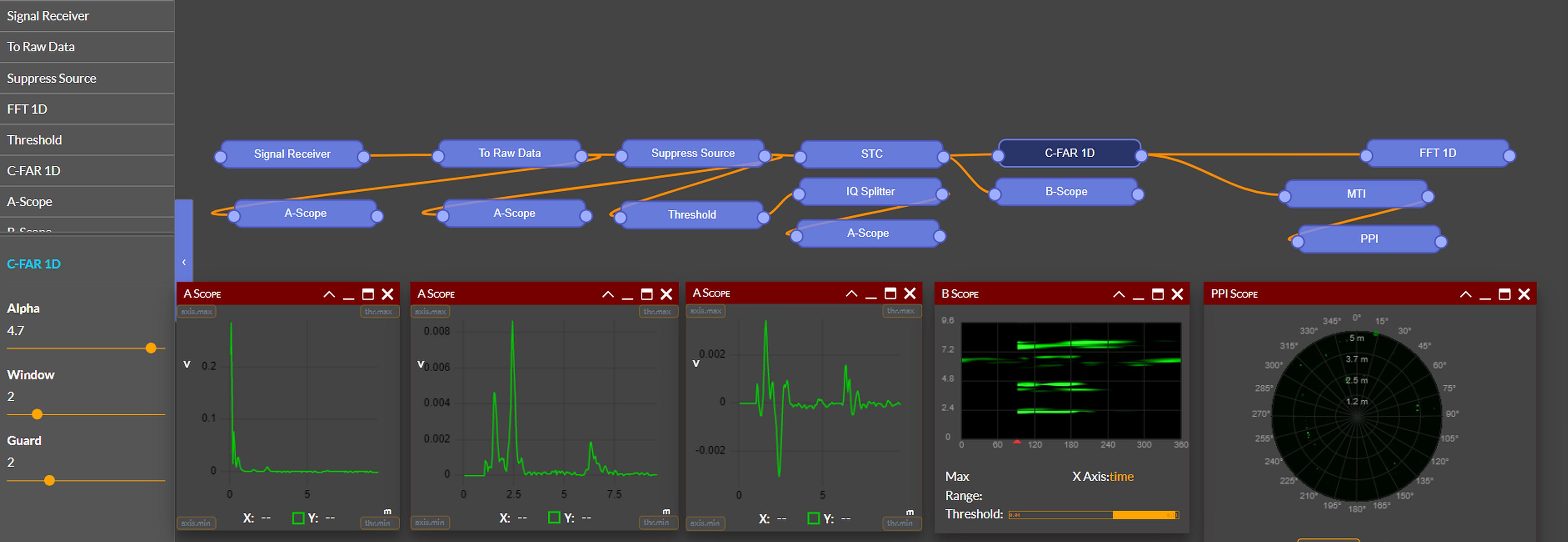Collapse sidebar with left arrow handle

click(184, 262)
